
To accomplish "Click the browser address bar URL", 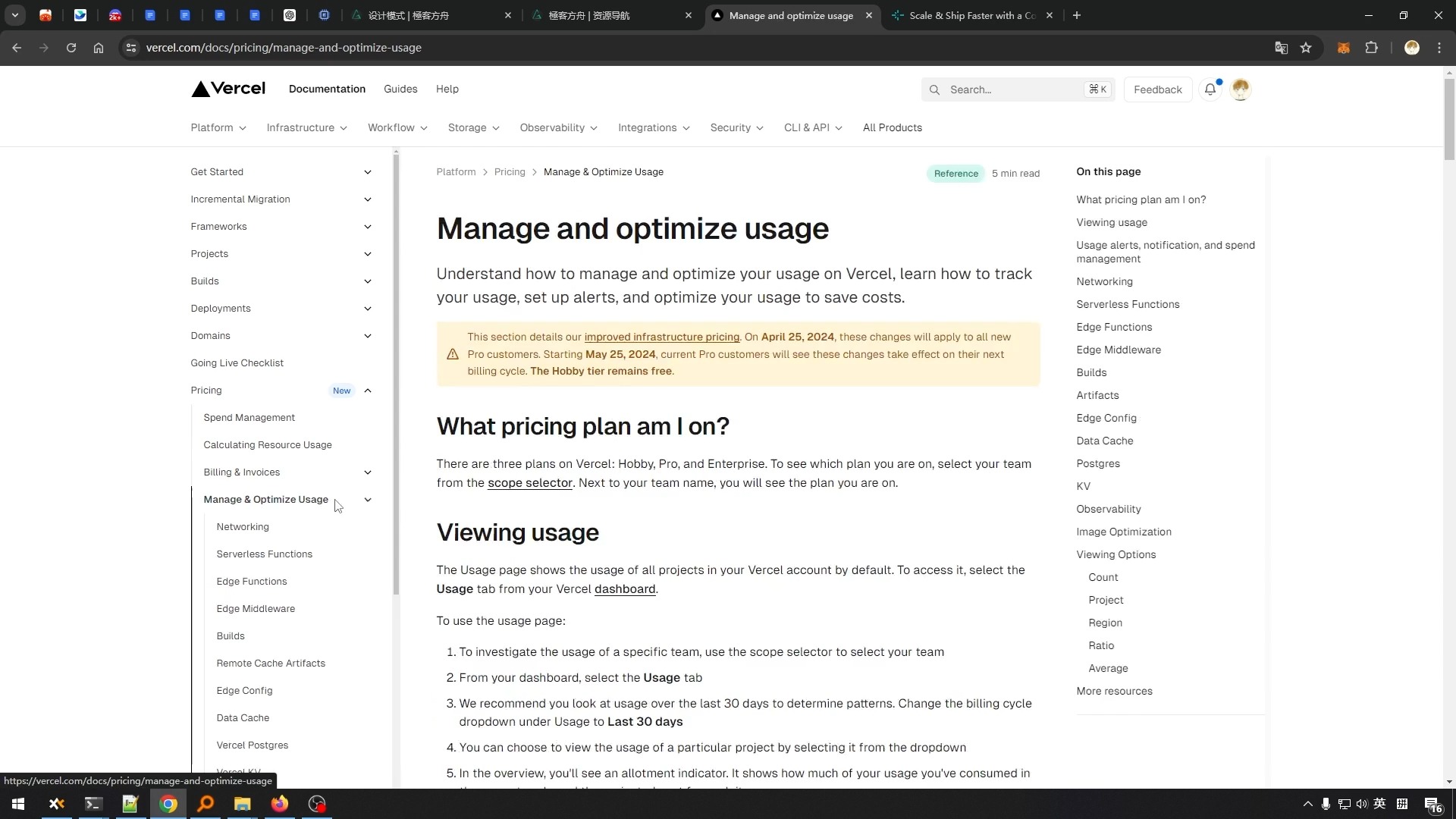I will 284,48.
